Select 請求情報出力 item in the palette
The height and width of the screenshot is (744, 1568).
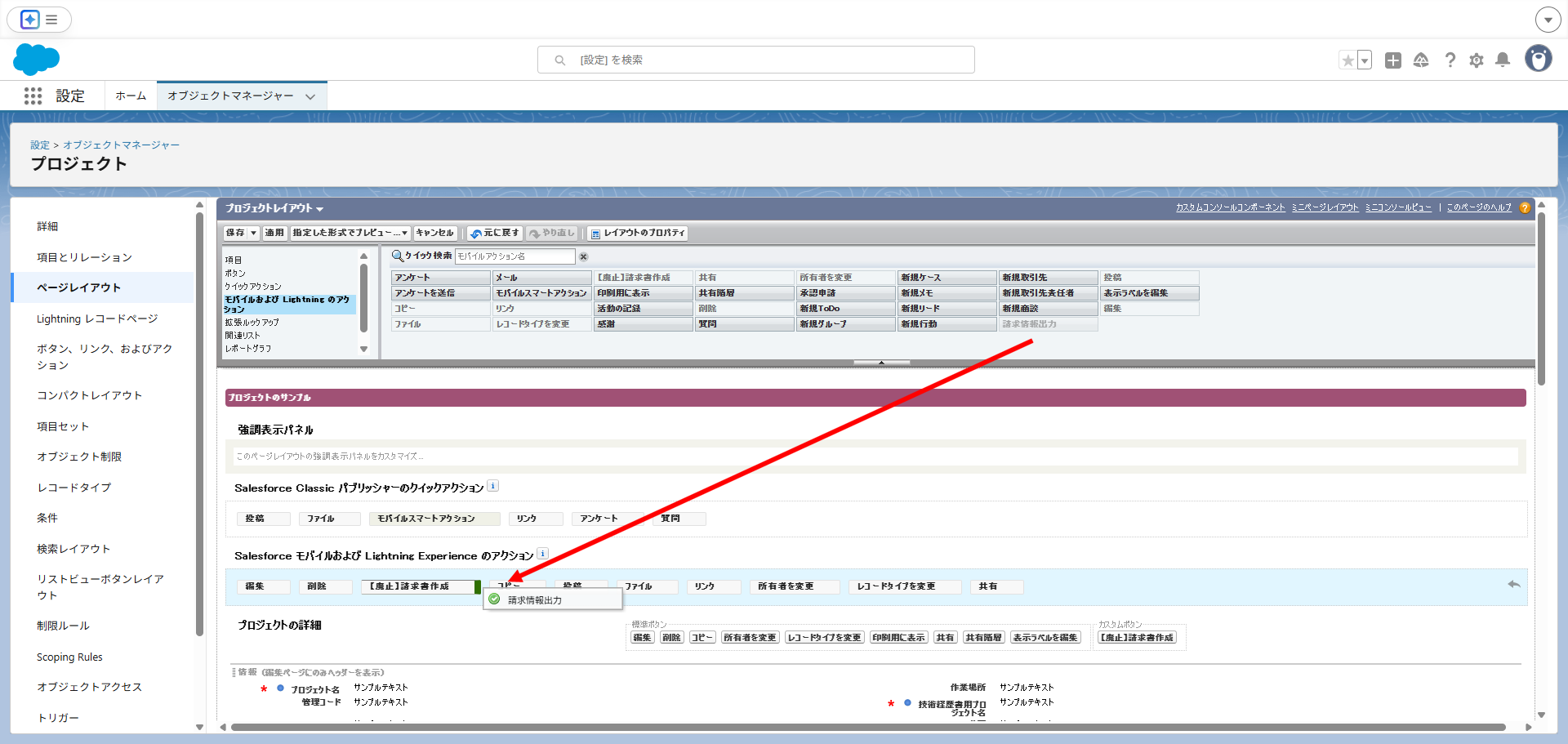[x=1048, y=324]
